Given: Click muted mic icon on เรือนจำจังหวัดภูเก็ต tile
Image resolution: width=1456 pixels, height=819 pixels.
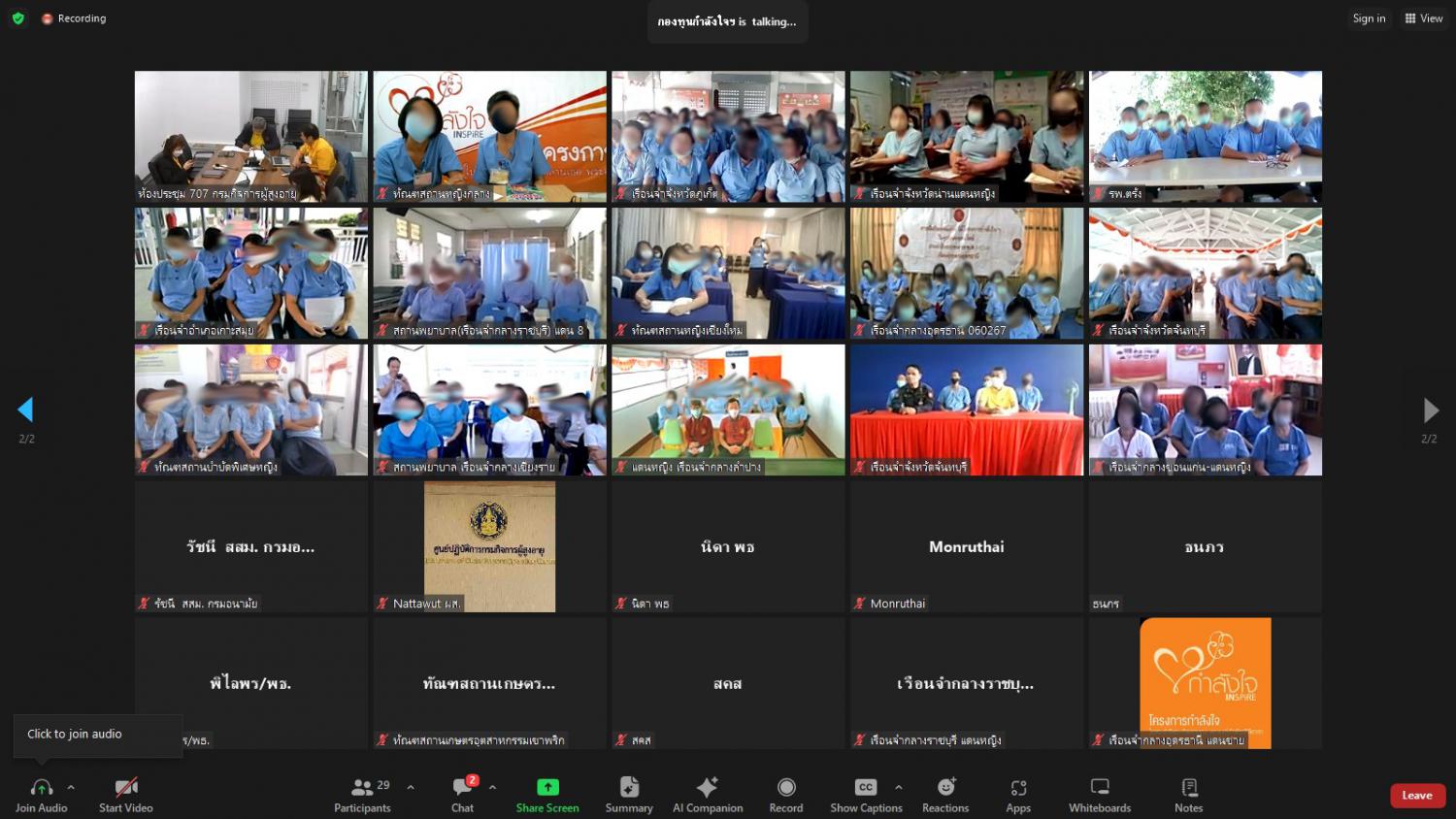Looking at the screenshot, I should click(x=620, y=194).
